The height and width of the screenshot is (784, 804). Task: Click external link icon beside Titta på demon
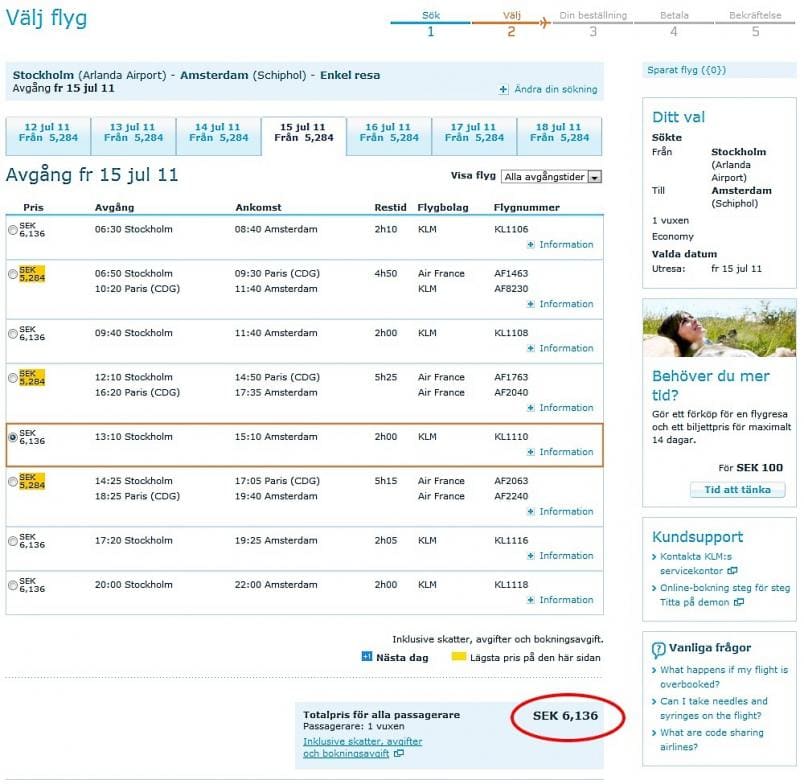(739, 603)
